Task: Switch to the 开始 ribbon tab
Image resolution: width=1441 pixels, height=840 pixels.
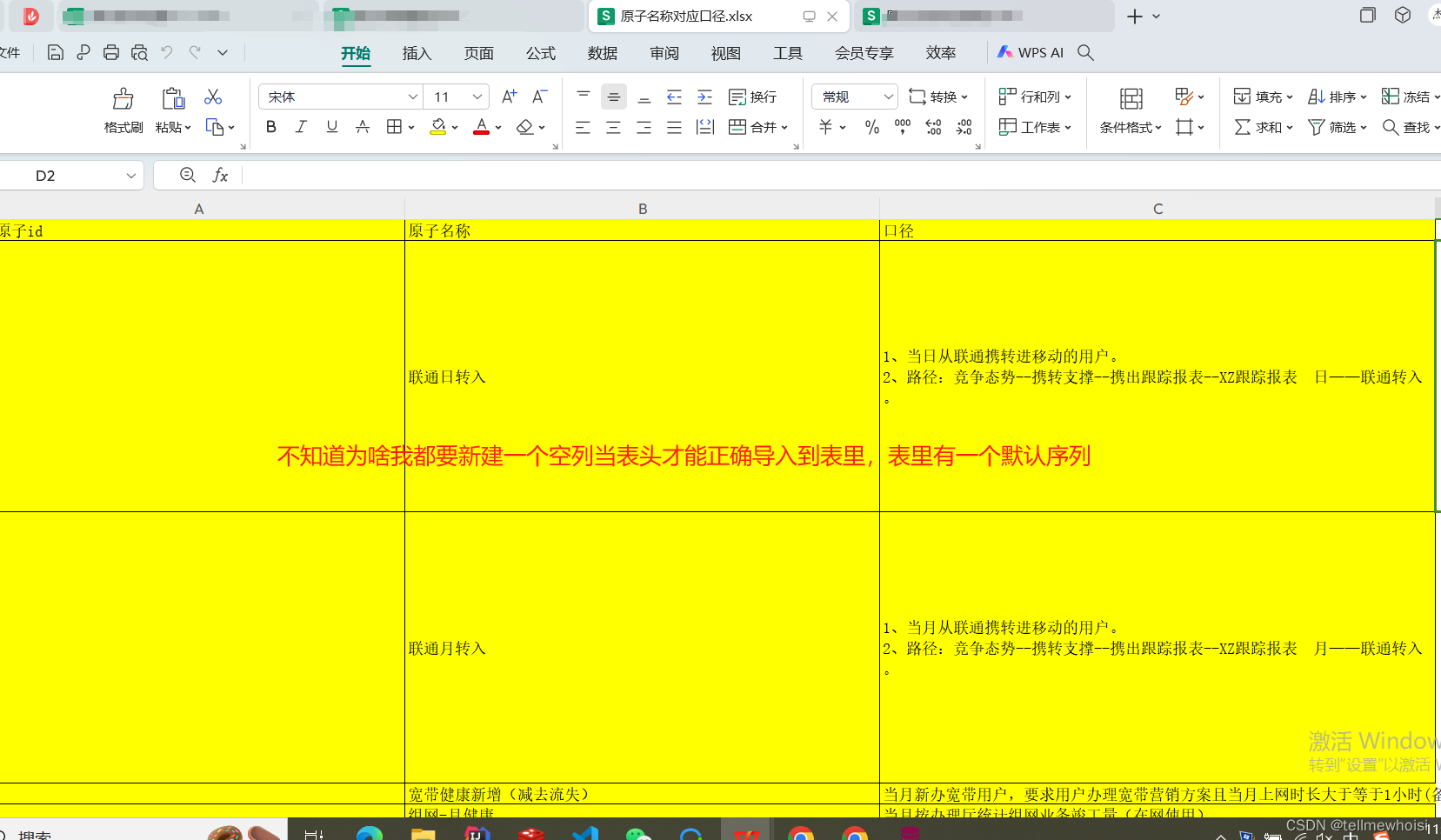Action: click(356, 53)
